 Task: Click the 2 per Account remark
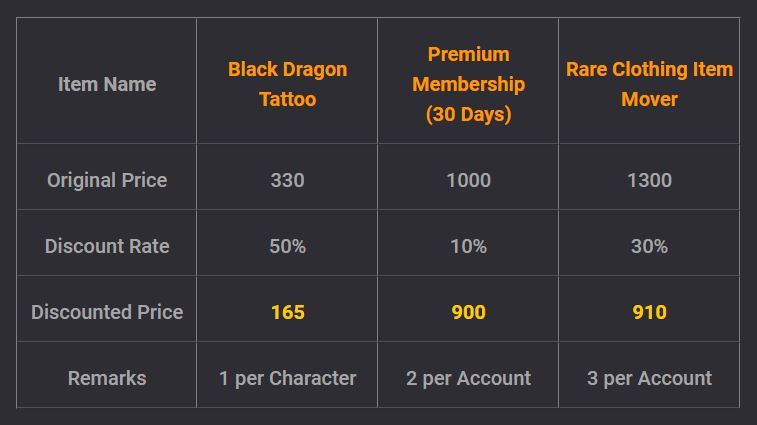(x=468, y=379)
